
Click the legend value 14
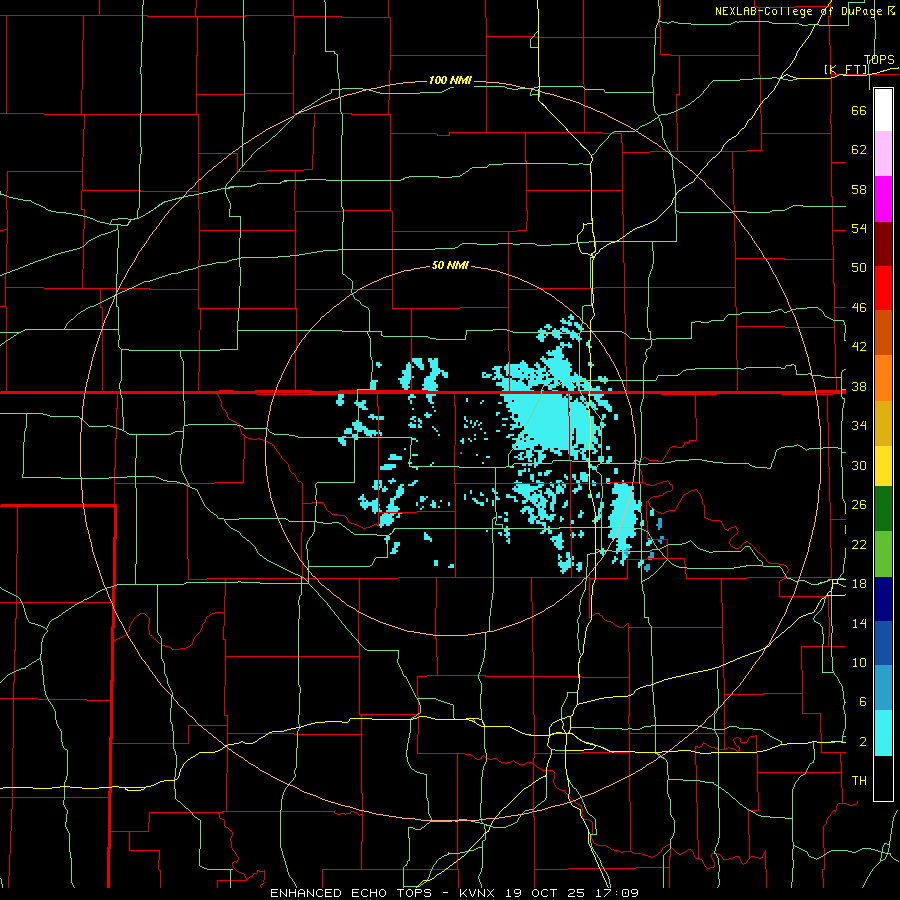(x=859, y=623)
